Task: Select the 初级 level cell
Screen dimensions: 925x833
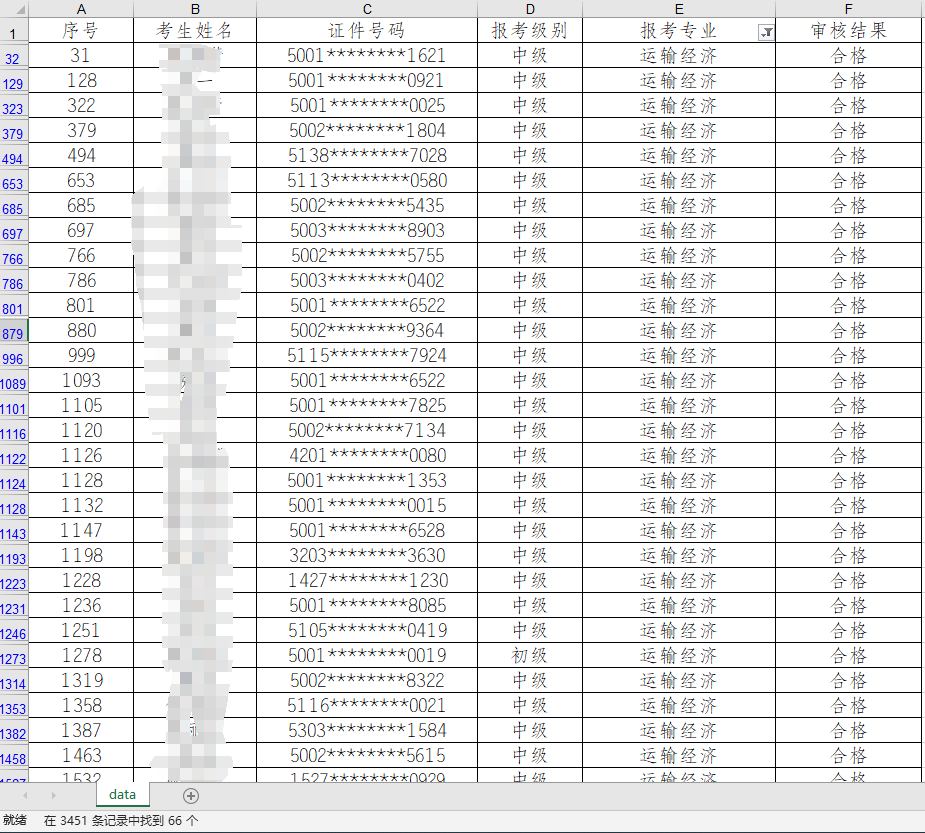Action: (x=530, y=656)
